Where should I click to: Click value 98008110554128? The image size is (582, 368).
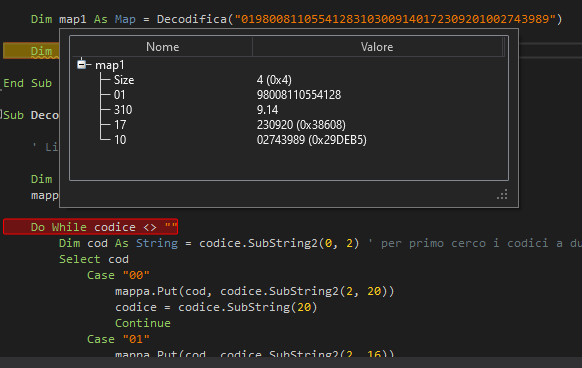(x=299, y=95)
